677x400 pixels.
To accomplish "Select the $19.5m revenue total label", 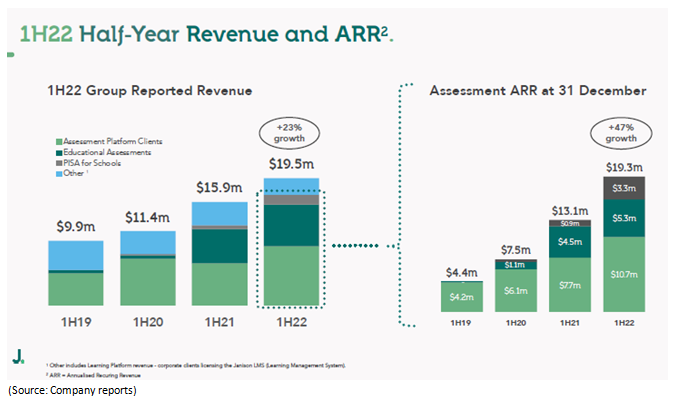I will (290, 164).
